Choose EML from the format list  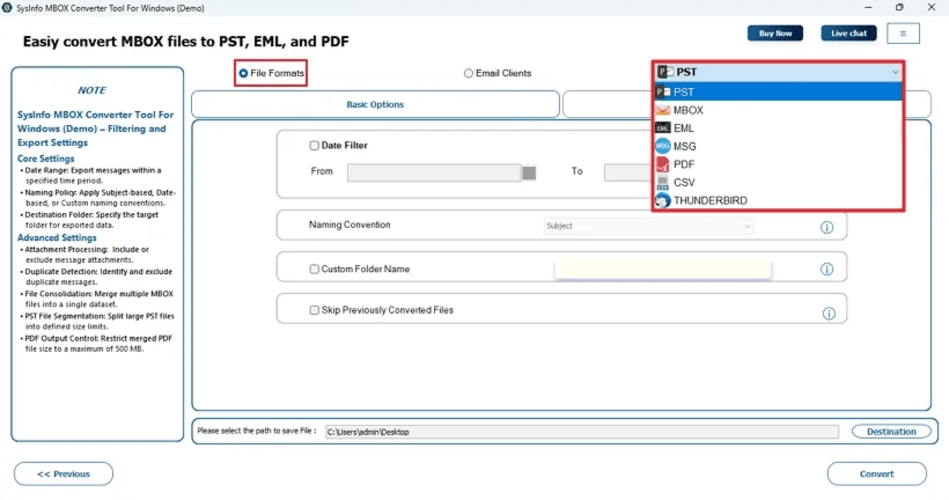tap(778, 128)
